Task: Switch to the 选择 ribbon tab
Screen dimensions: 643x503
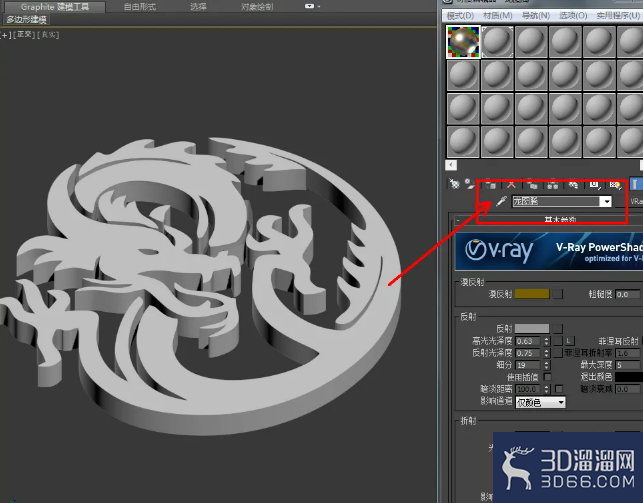Action: (198, 7)
